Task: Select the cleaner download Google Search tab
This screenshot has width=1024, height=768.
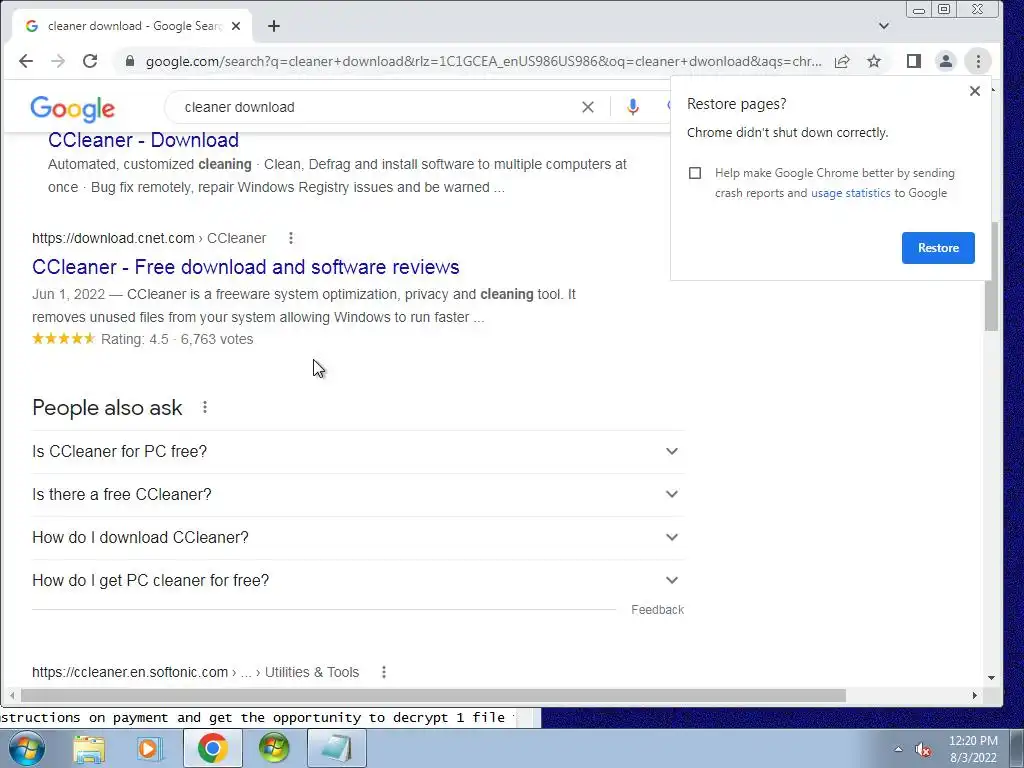Action: pyautogui.click(x=133, y=26)
